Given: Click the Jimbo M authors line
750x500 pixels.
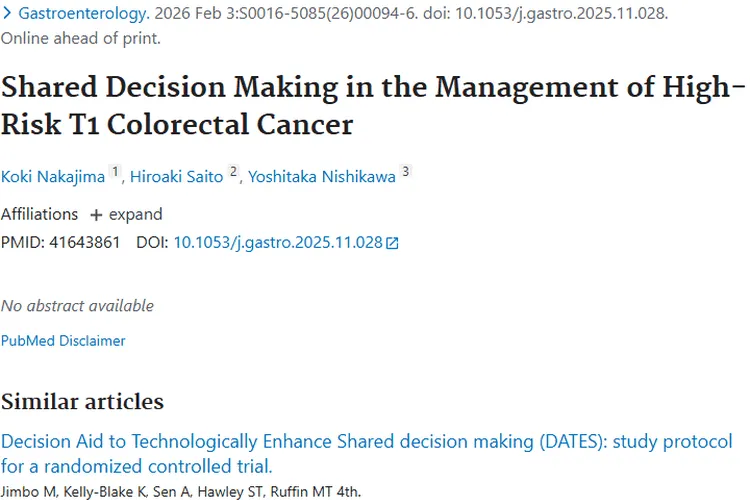Looking at the screenshot, I should pyautogui.click(x=180, y=491).
